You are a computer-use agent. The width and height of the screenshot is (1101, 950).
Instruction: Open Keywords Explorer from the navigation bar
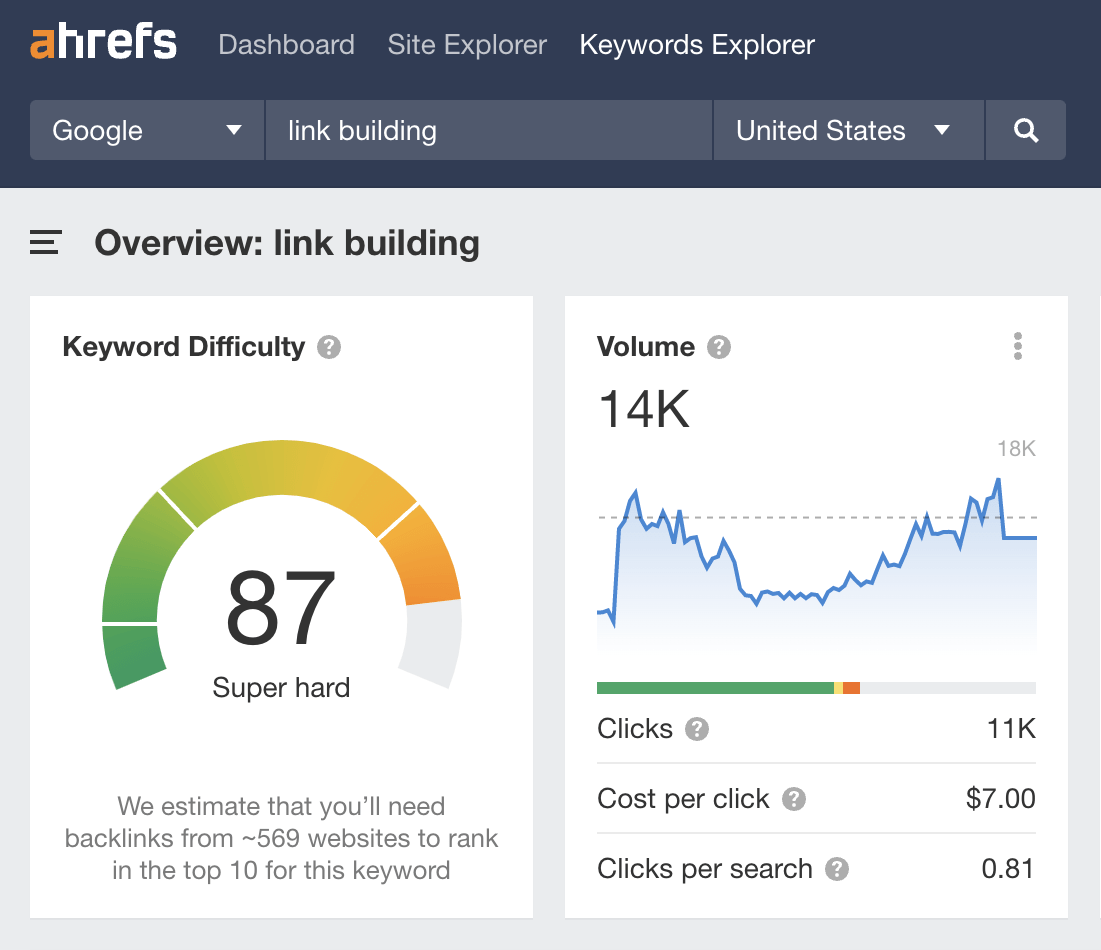(x=696, y=45)
